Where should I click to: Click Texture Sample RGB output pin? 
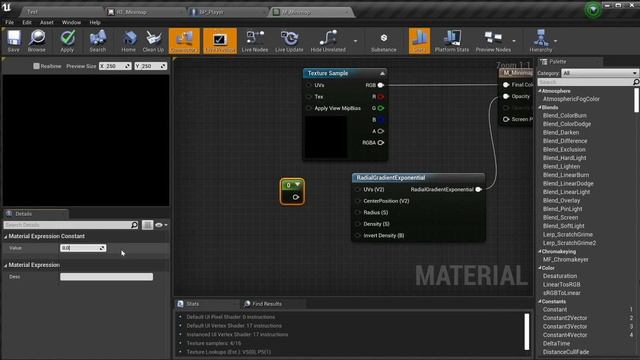(x=380, y=85)
